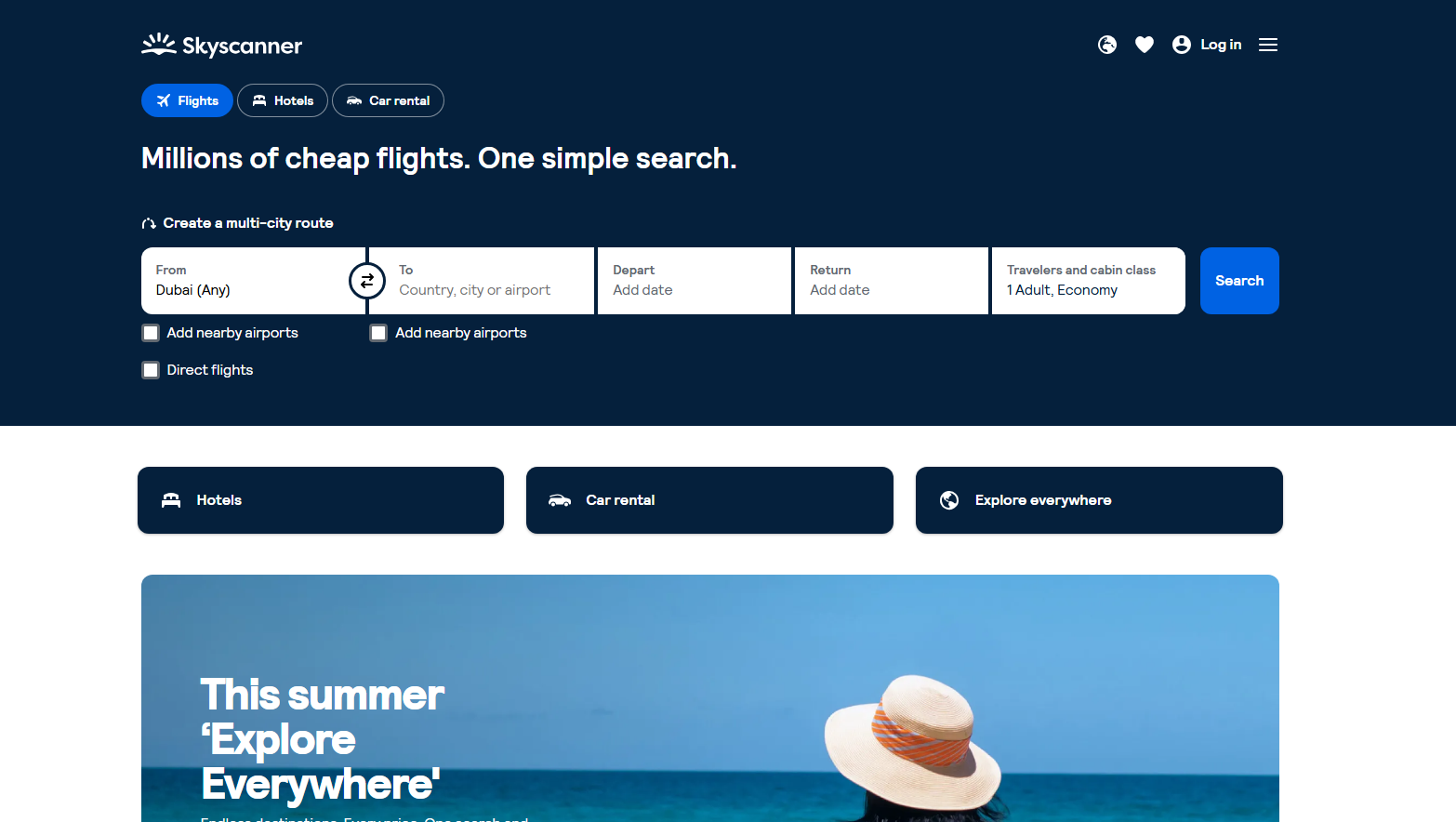Focus the To destination field
The width and height of the screenshot is (1456, 822).
point(482,281)
